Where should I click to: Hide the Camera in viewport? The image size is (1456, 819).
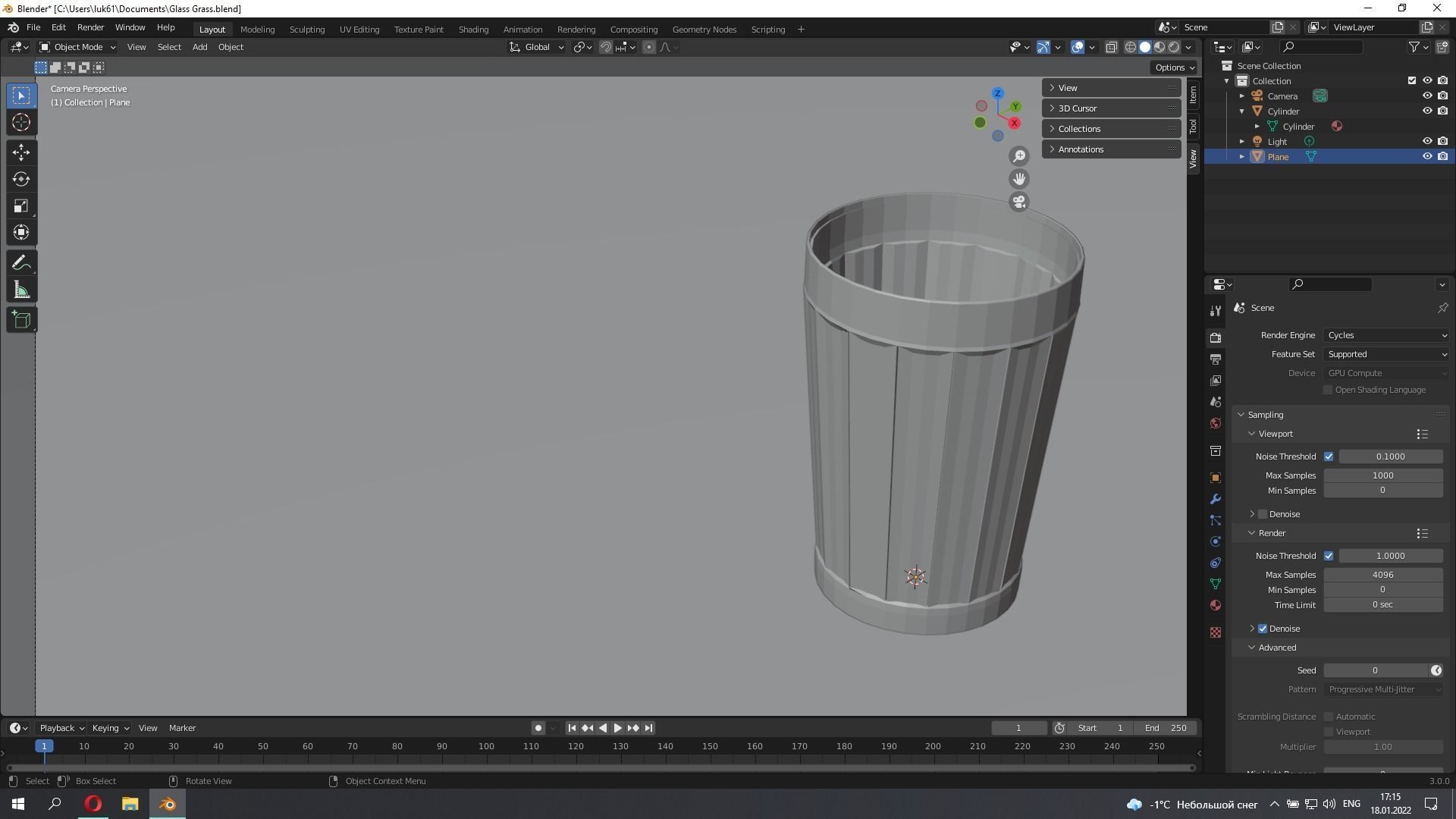[1426, 96]
